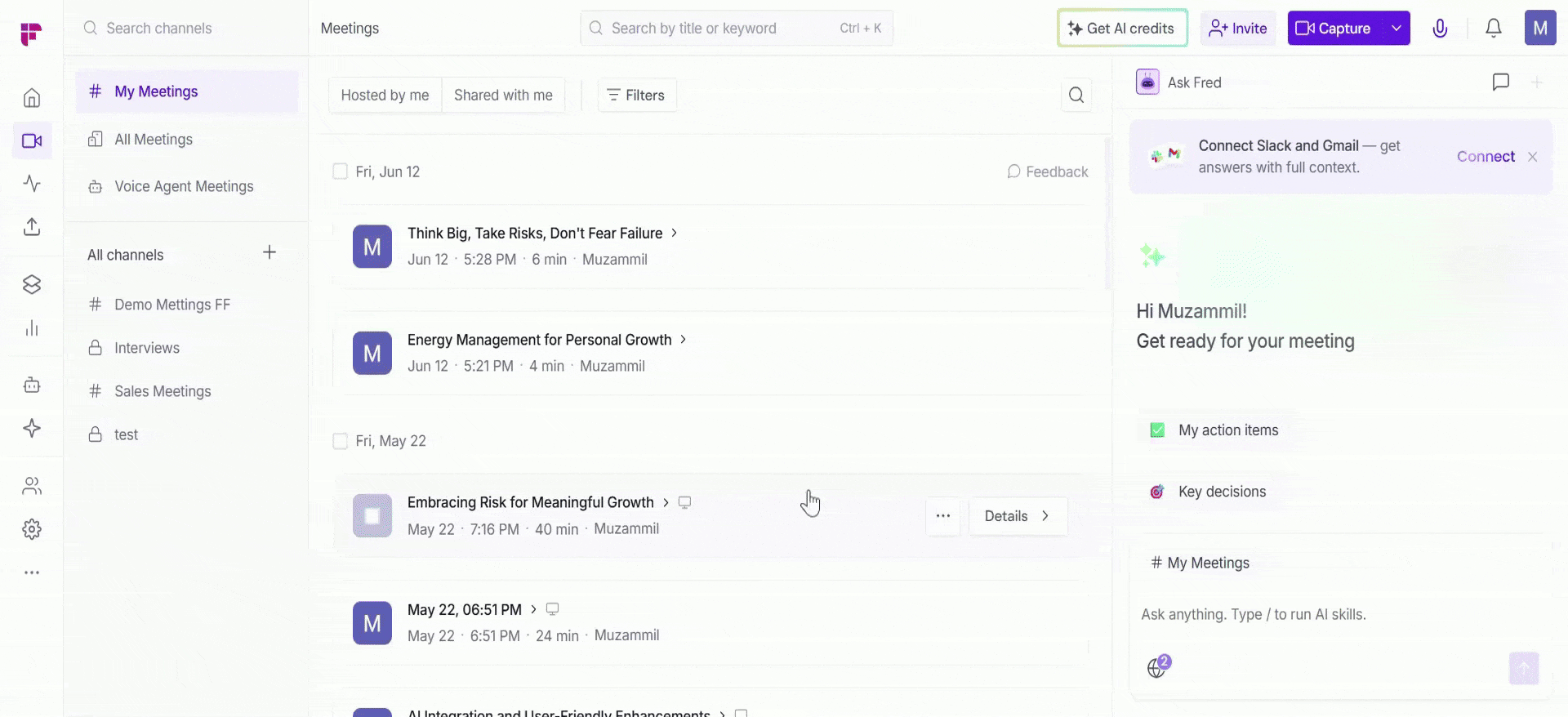Click Connect in the Slack and Gmail banner
This screenshot has width=1568, height=717.
click(x=1486, y=157)
